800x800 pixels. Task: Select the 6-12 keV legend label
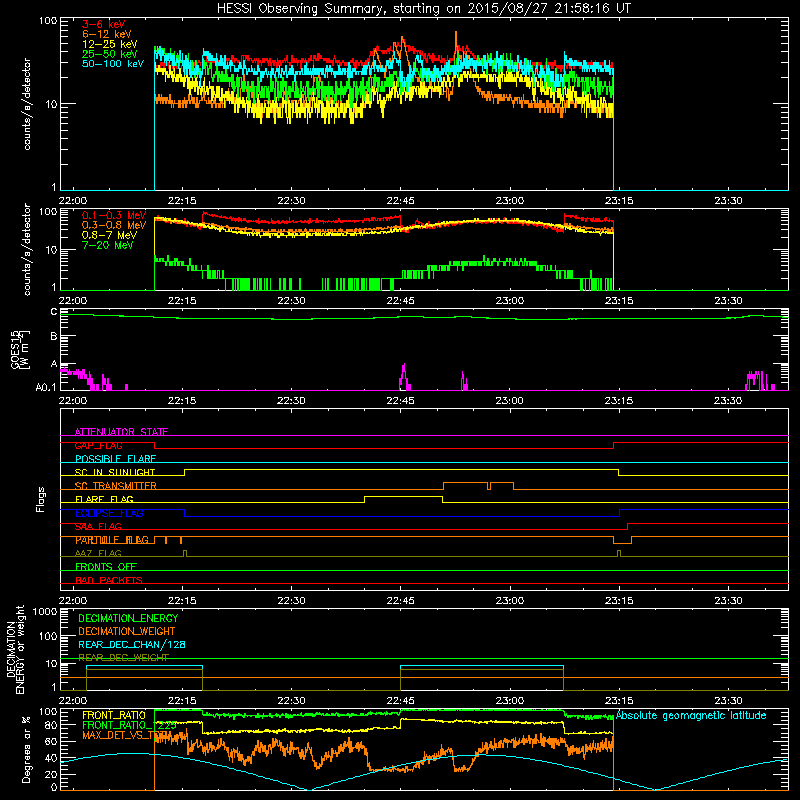[x=106, y=34]
